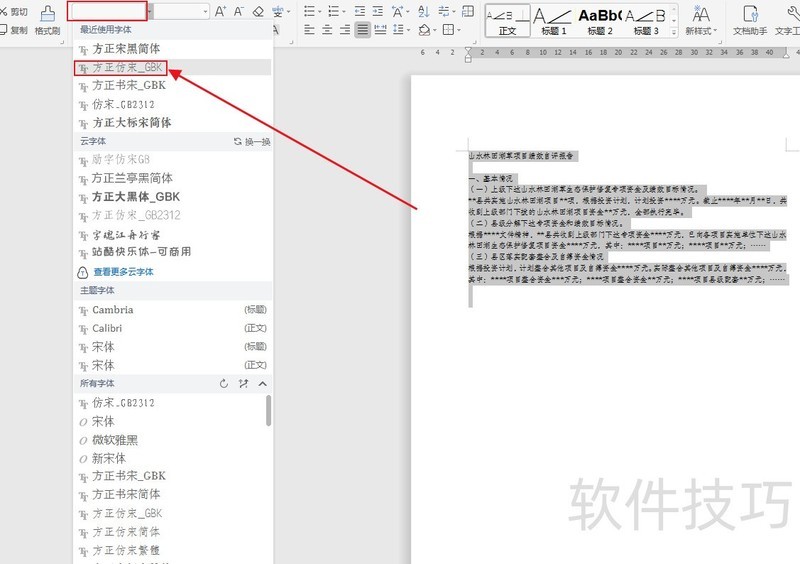Viewport: 800px width, 564px height.
Task: Select theme font Cambria (标题)
Action: click(173, 310)
